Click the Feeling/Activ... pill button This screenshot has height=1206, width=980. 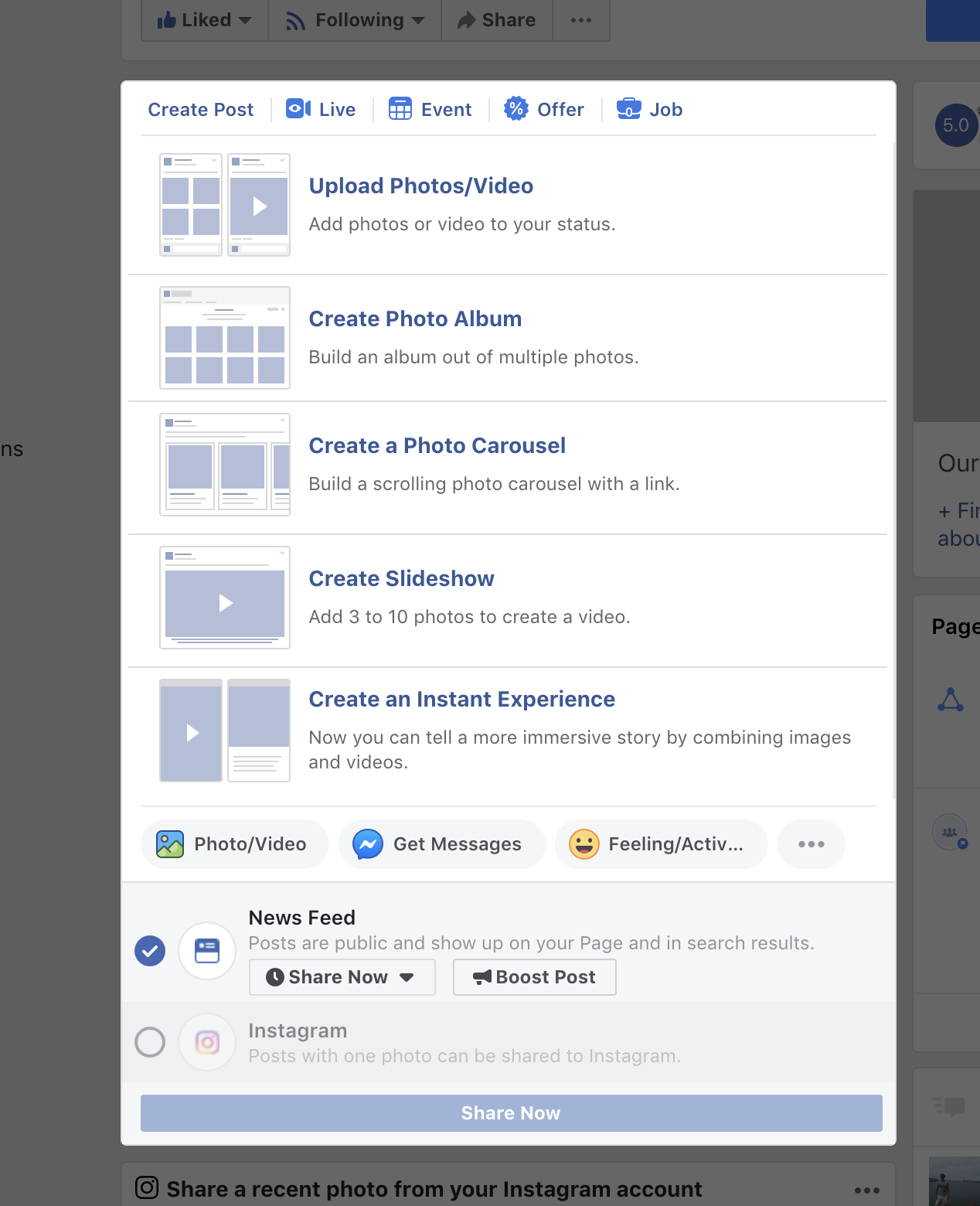pos(662,844)
